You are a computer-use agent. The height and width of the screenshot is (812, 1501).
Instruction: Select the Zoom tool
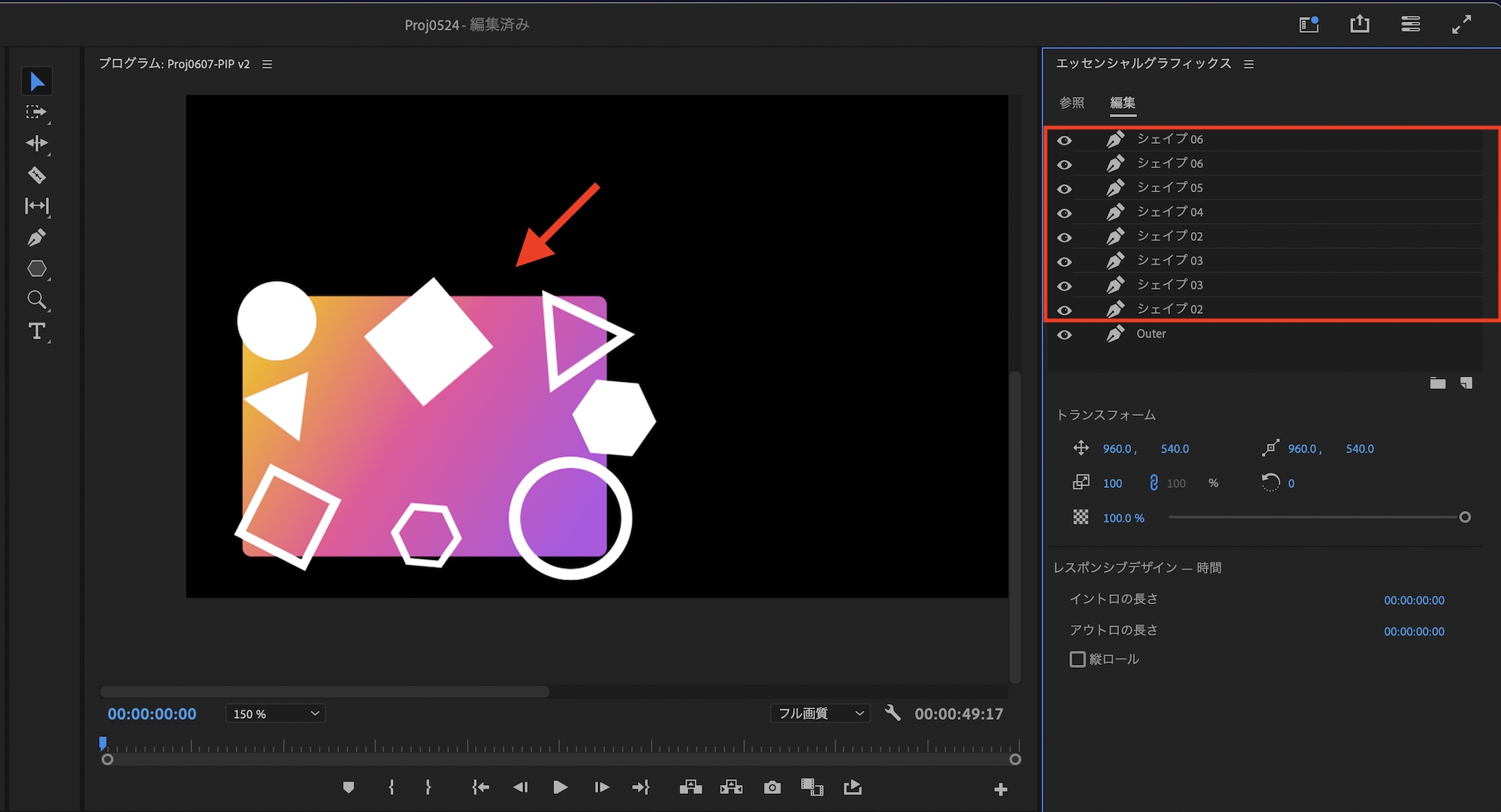click(x=37, y=300)
